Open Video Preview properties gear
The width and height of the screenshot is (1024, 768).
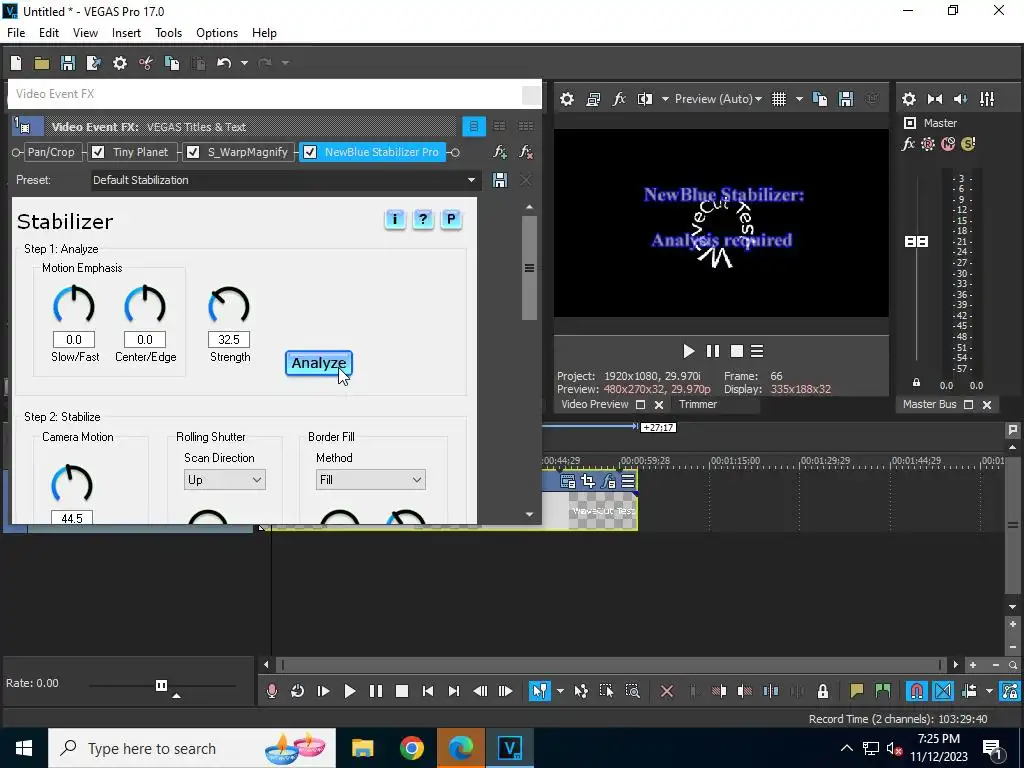click(567, 99)
